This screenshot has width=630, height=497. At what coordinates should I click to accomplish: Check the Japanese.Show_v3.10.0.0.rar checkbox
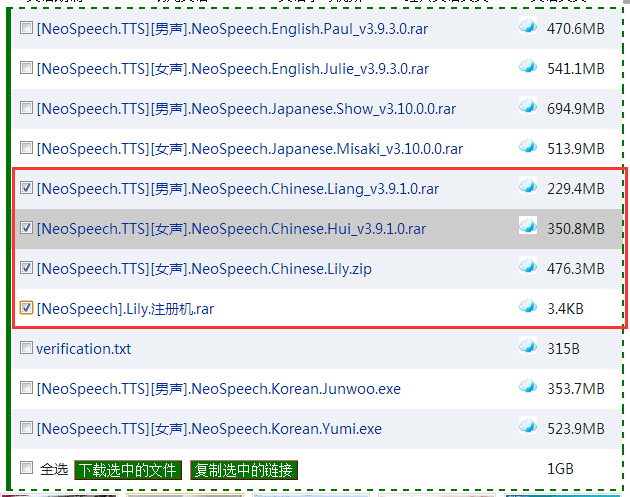(x=27, y=108)
